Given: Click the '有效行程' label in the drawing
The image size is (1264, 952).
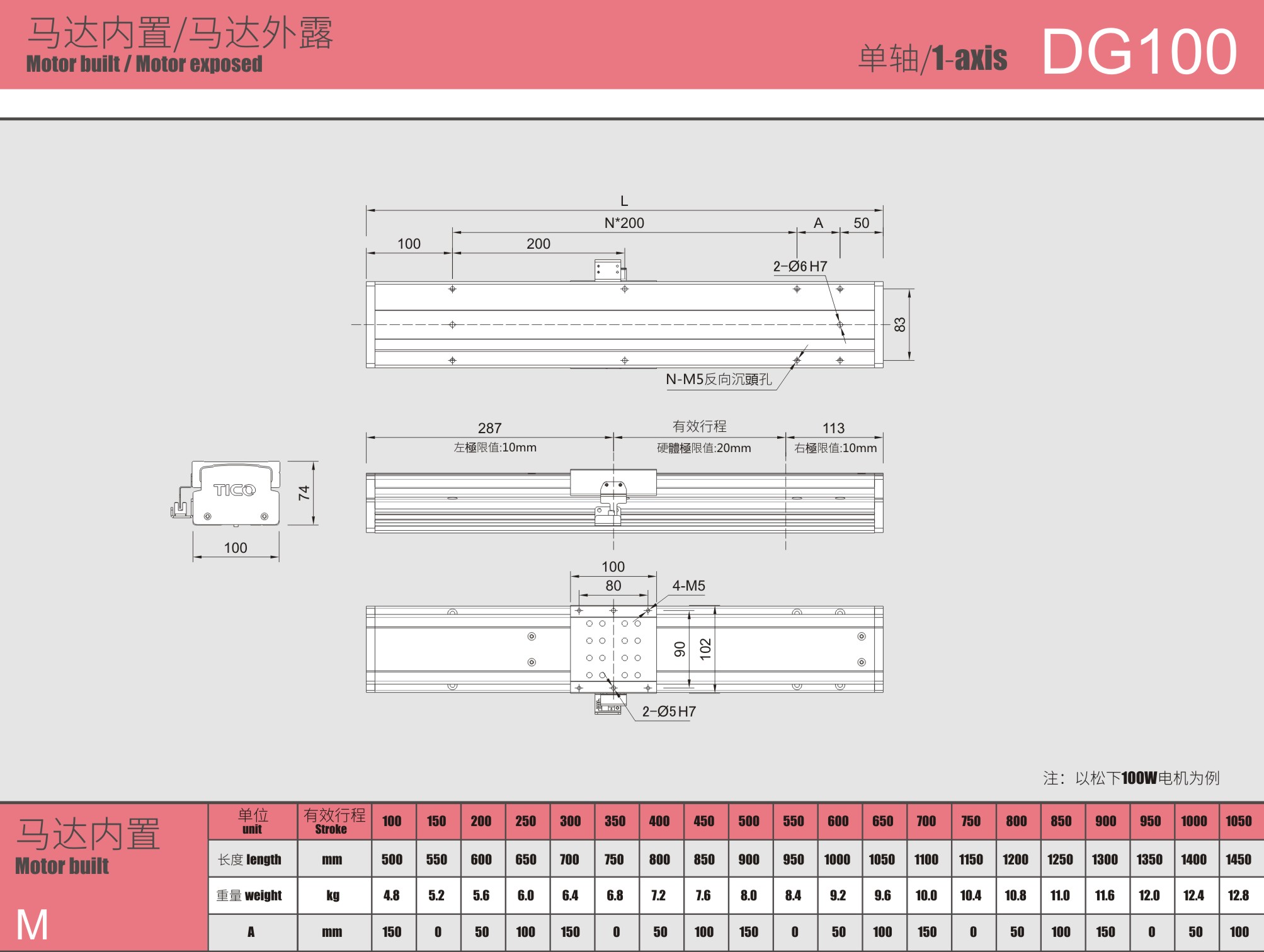Looking at the screenshot, I should click(x=699, y=426).
